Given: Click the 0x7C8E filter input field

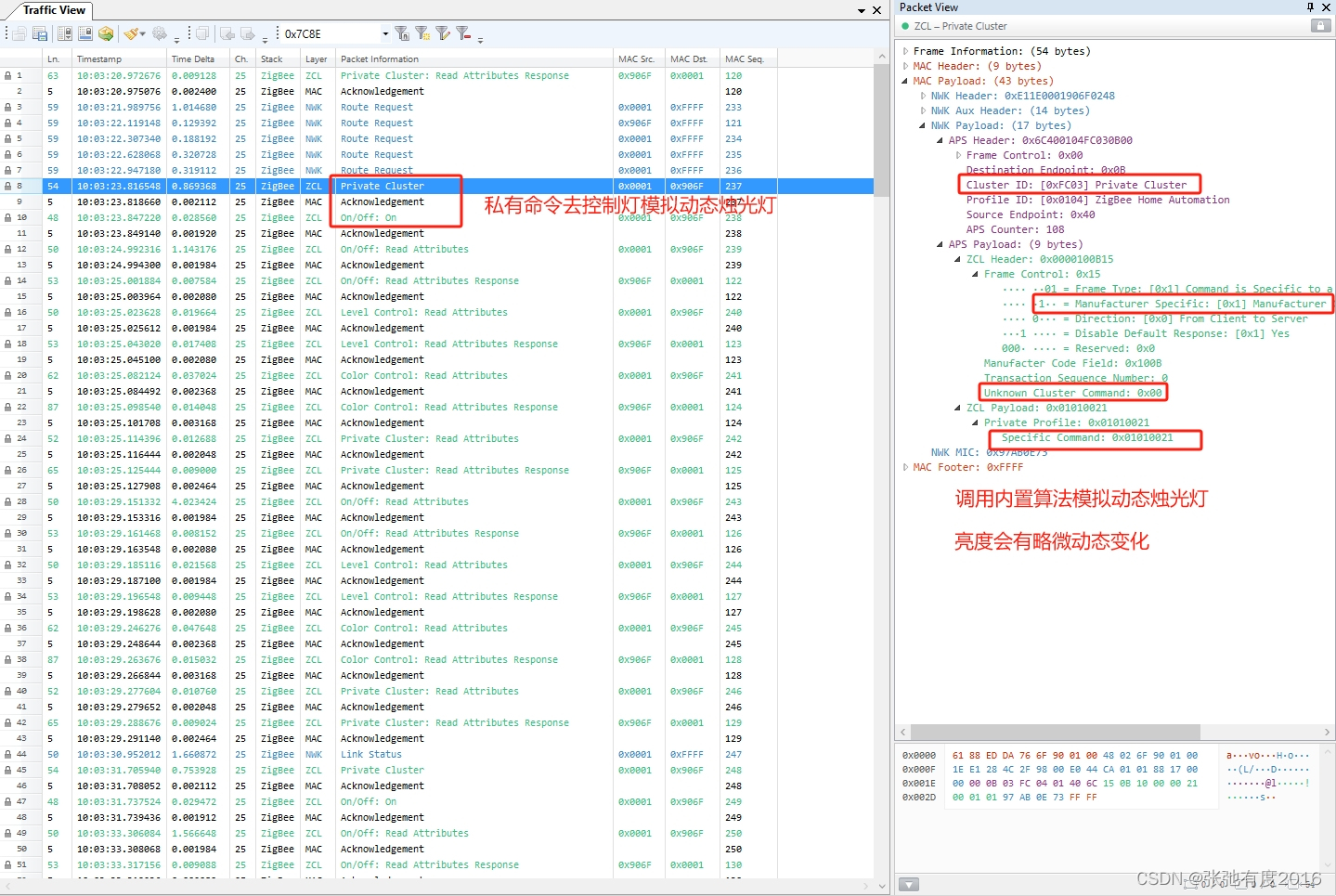Looking at the screenshot, I should [331, 33].
